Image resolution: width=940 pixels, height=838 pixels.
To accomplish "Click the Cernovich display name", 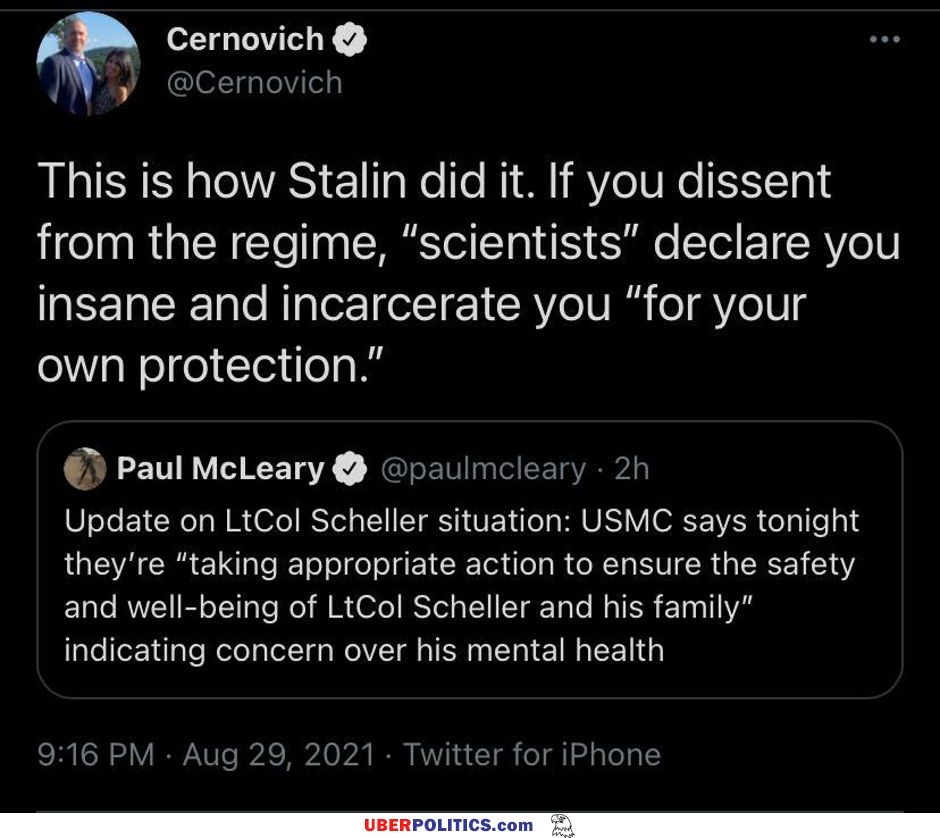I will (x=245, y=39).
